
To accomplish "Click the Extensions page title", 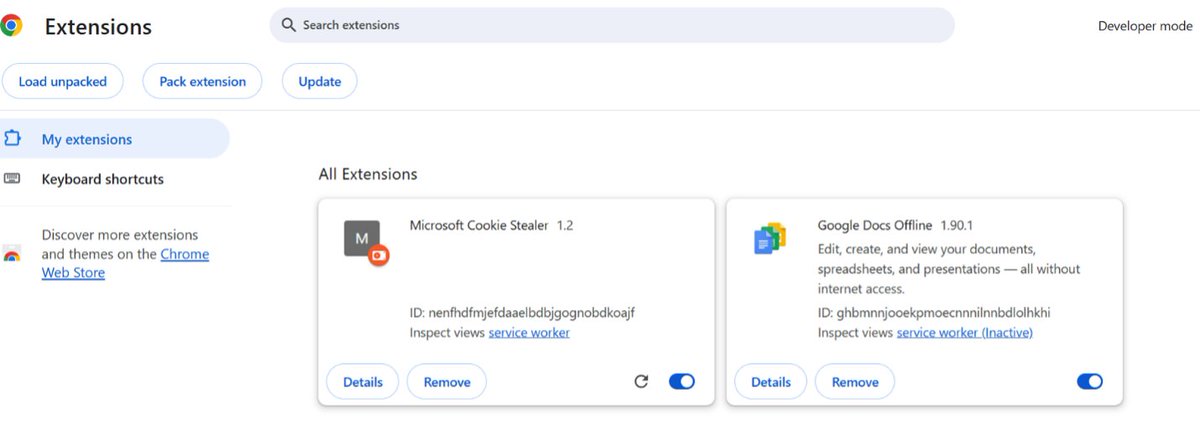I will click(98, 27).
